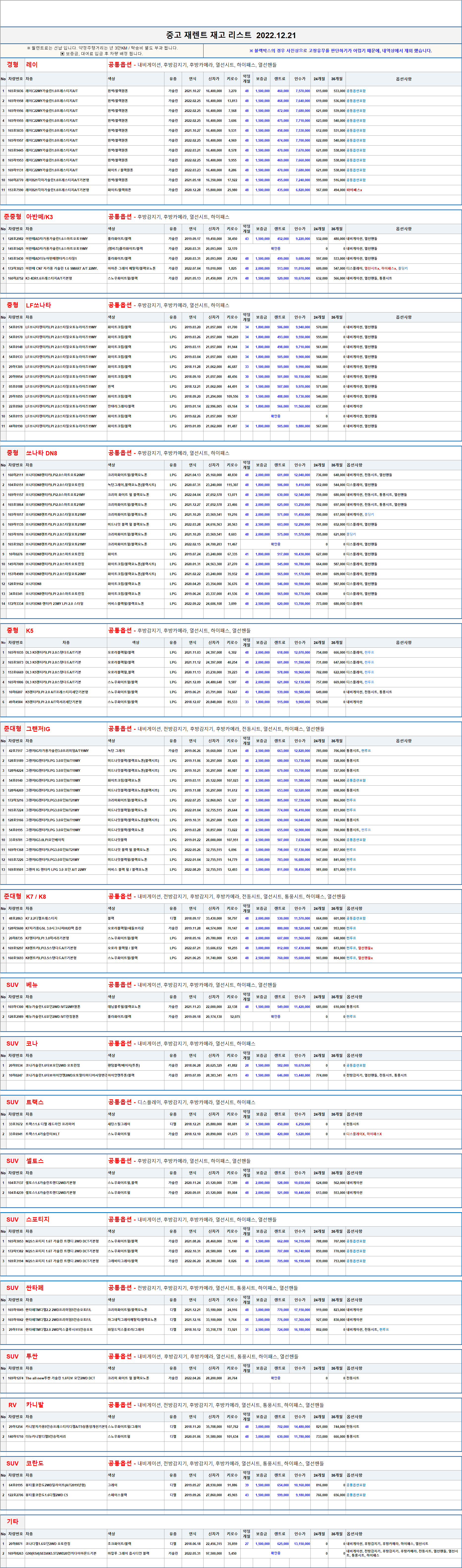Select the "트랙스" section heading
The width and height of the screenshot is (462, 1568).
coord(35,1102)
